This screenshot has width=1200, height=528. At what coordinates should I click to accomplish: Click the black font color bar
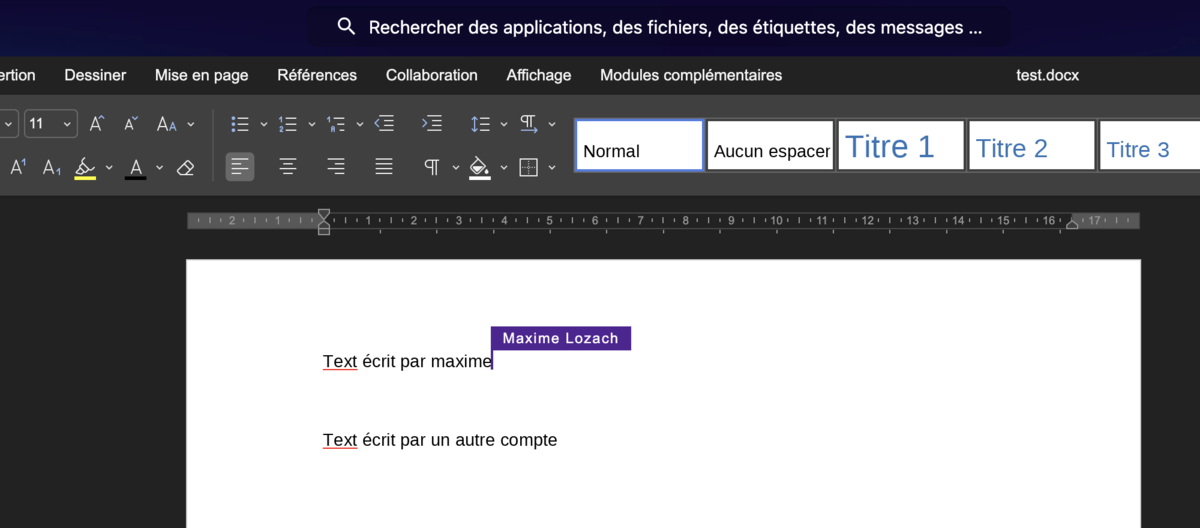pos(136,178)
